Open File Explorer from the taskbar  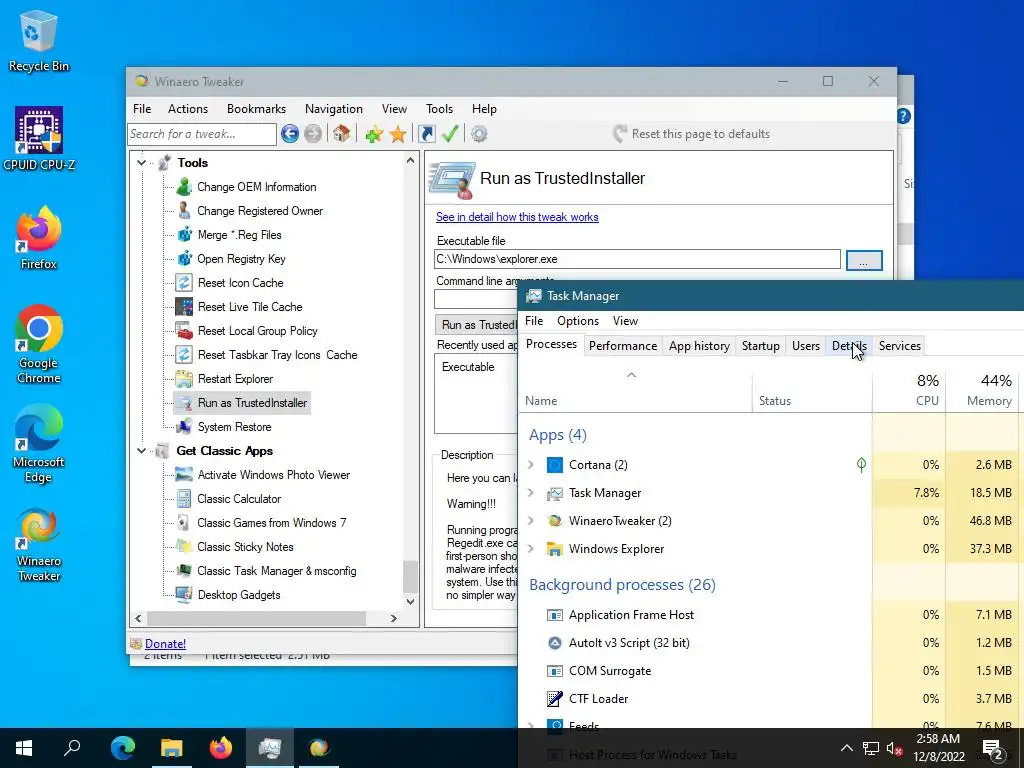point(172,748)
